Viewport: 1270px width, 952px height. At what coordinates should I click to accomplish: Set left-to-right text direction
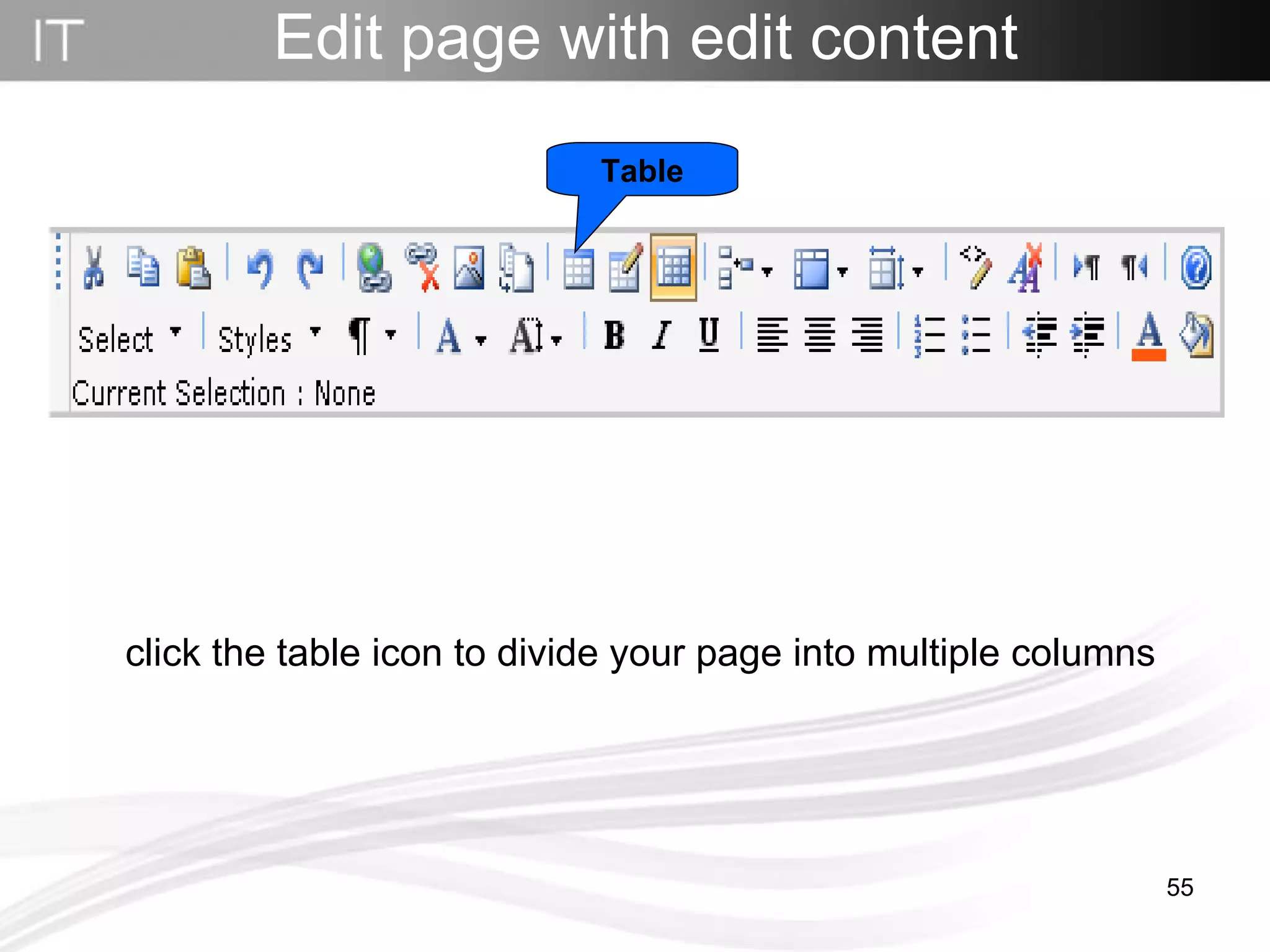pos(1086,267)
